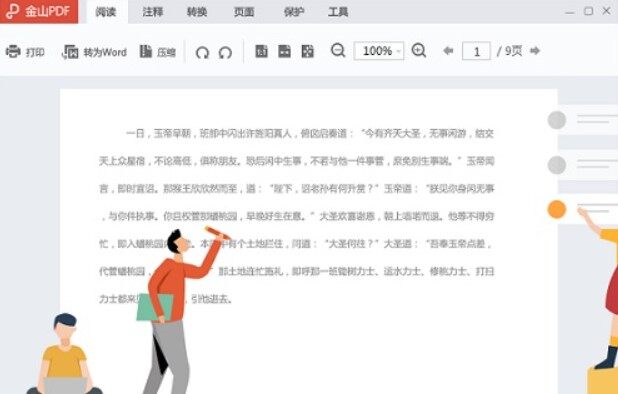The height and width of the screenshot is (394, 618).
Task: Click the 压缩 label
Action: click(166, 52)
